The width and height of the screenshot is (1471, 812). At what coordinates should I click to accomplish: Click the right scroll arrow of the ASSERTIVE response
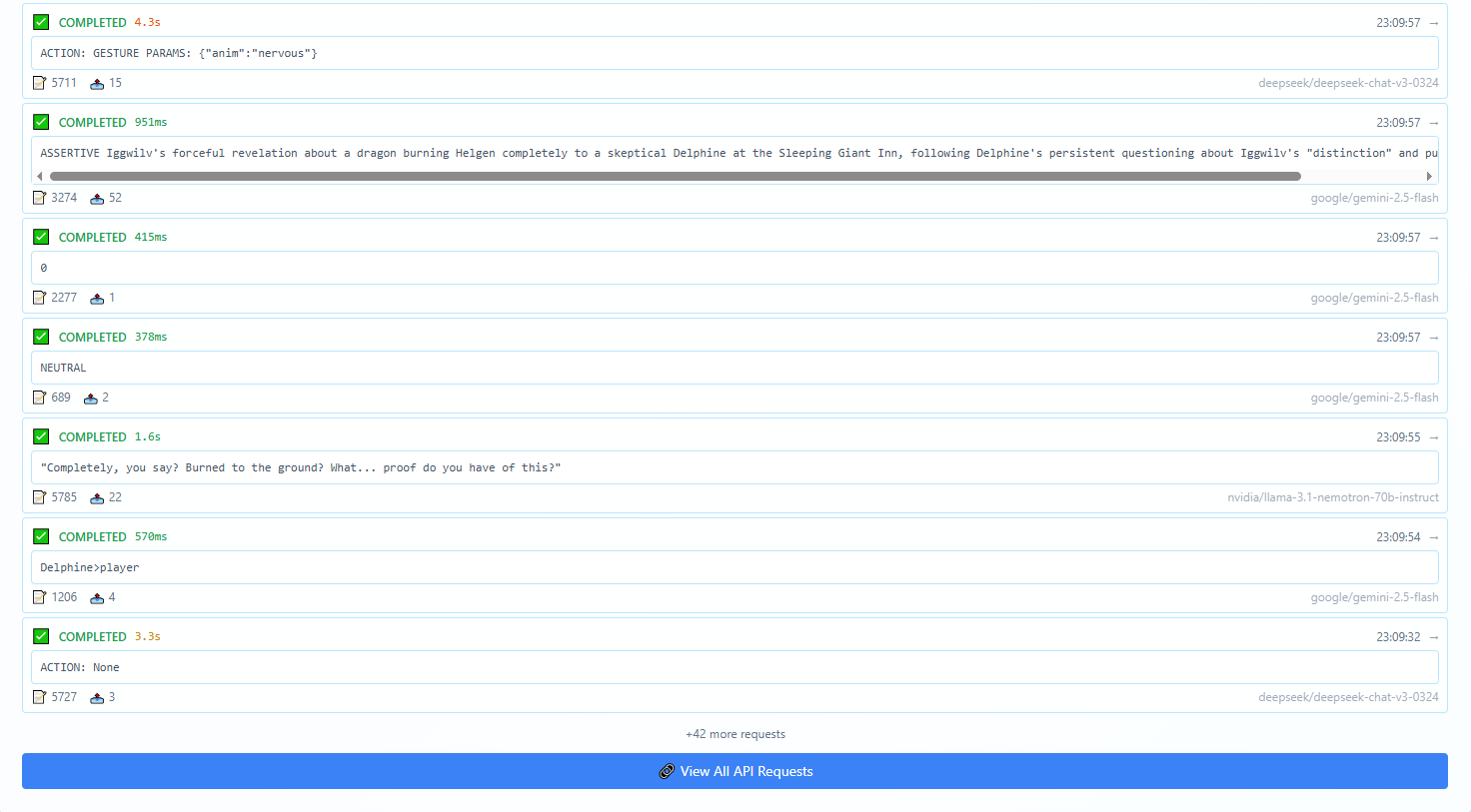(1429, 176)
